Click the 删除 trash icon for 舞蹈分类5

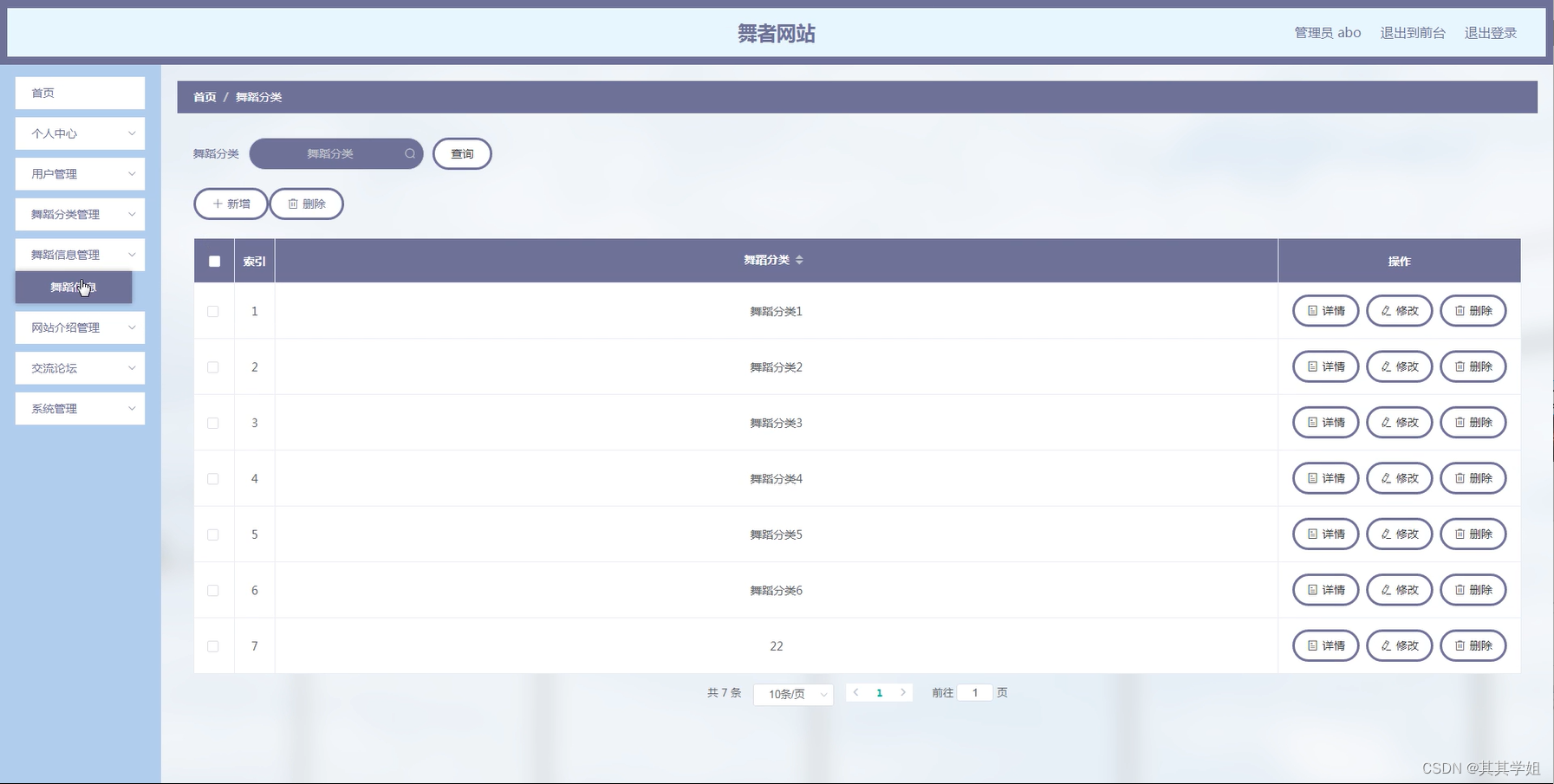point(1461,534)
